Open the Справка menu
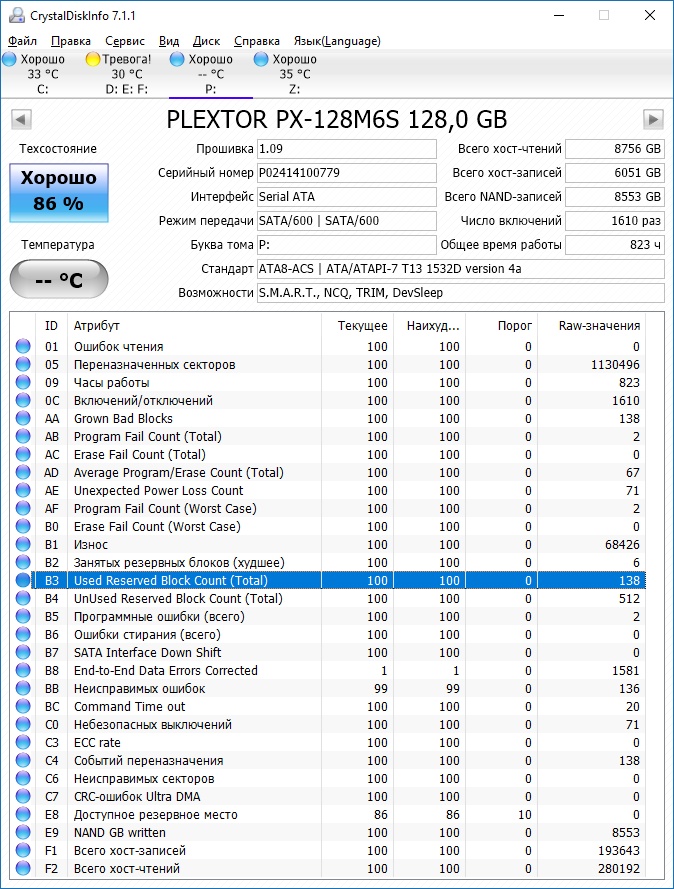This screenshot has height=889, width=674. tap(257, 41)
